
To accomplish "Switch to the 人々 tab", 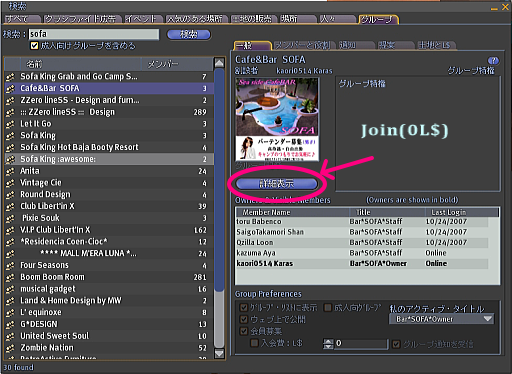I will (337, 19).
